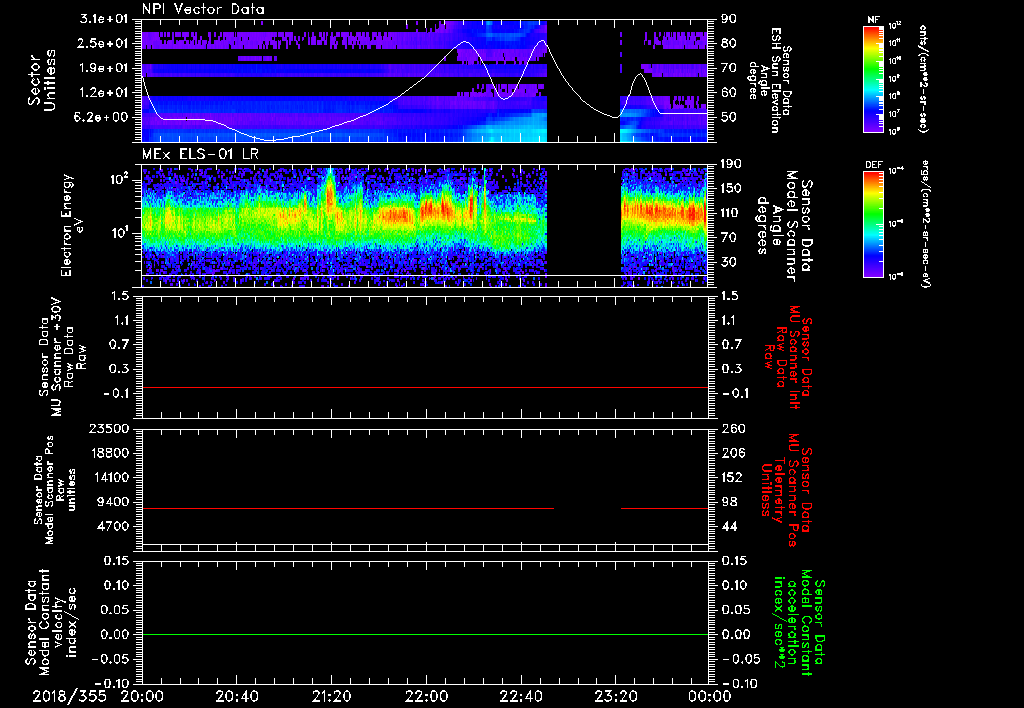Click the 22:00 time tick label

pos(426,696)
